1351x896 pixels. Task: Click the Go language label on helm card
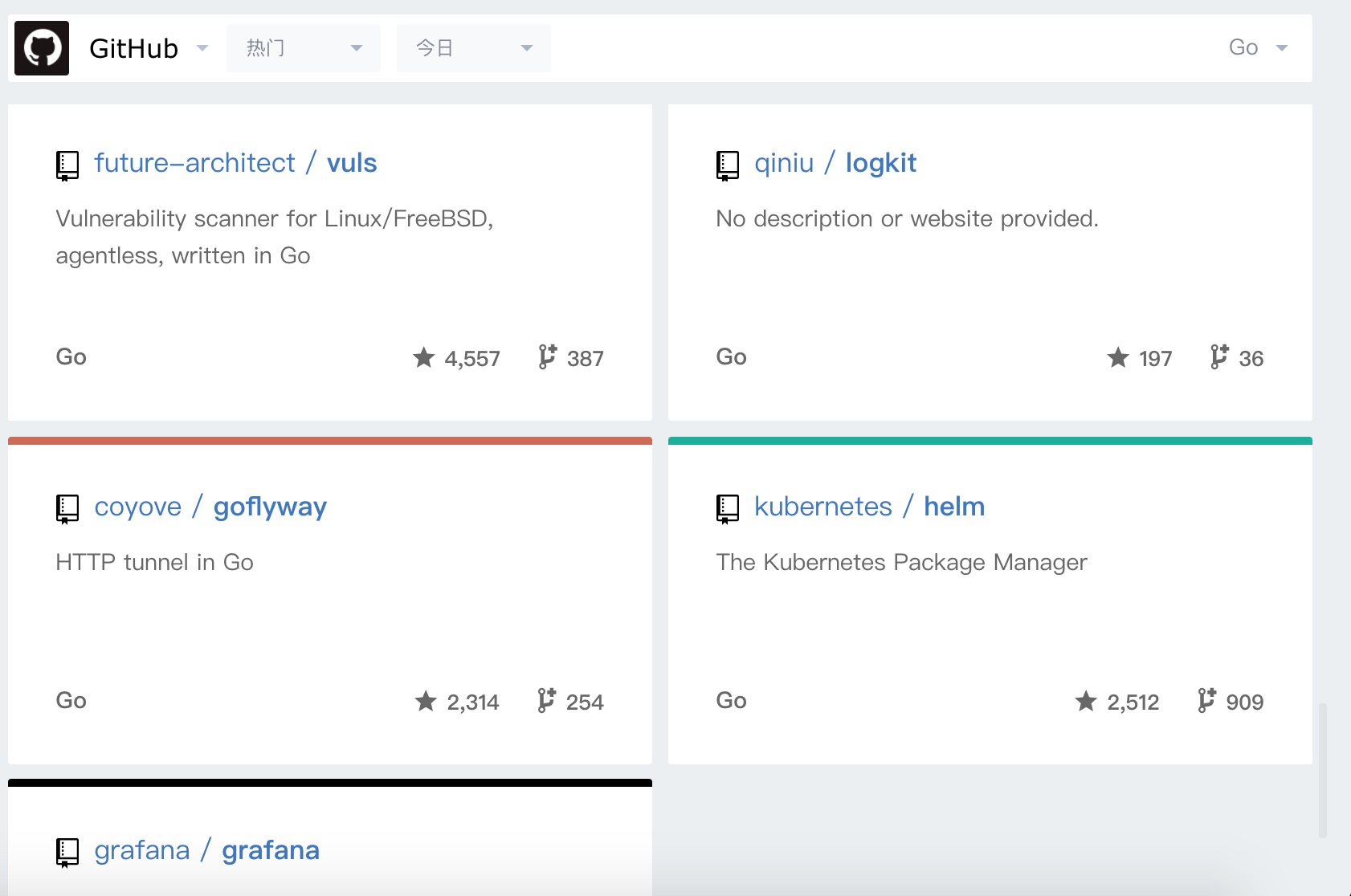(x=732, y=700)
